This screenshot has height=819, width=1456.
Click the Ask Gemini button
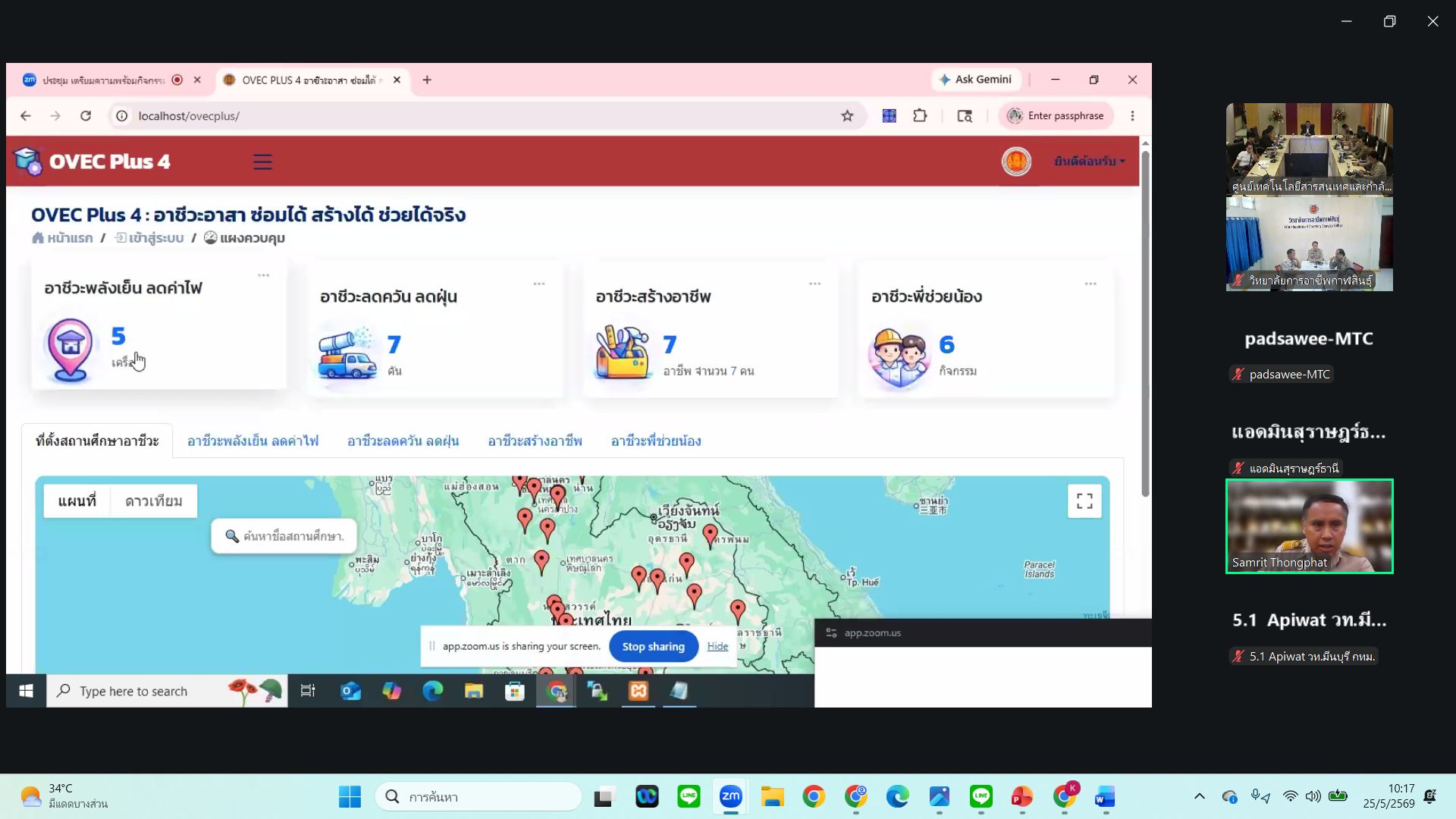[976, 80]
